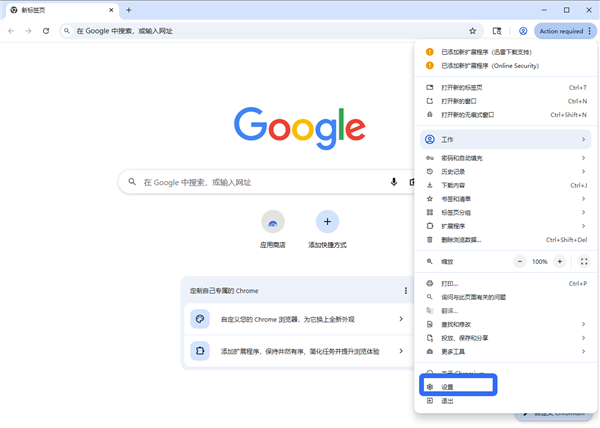Screen dimensions: 600x428
Task: Click the fullscreen icon in zoom row
Action: 584,262
